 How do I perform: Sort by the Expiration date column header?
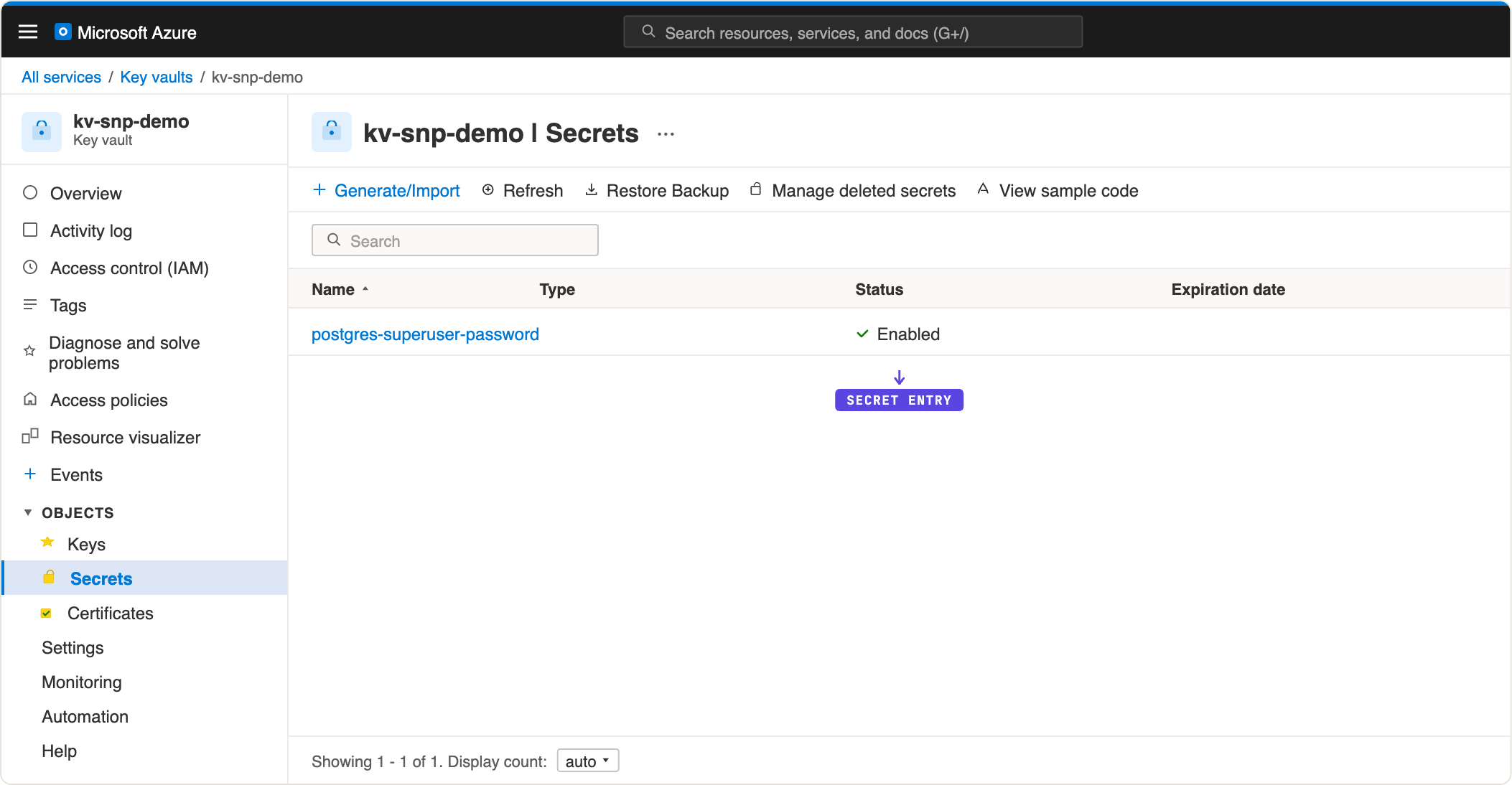[1228, 289]
